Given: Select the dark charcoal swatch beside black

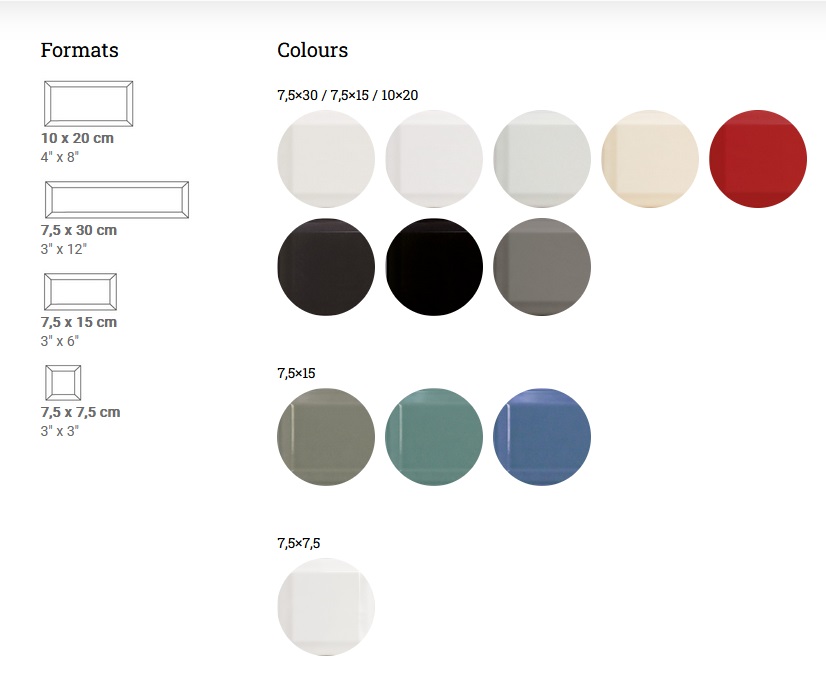Looking at the screenshot, I should (326, 267).
